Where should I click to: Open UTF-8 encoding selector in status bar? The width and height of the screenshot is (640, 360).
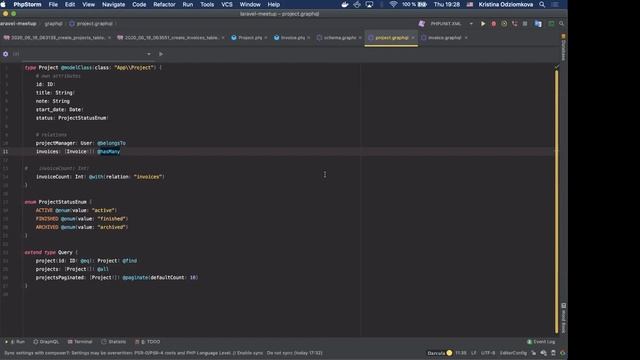[x=487, y=353]
